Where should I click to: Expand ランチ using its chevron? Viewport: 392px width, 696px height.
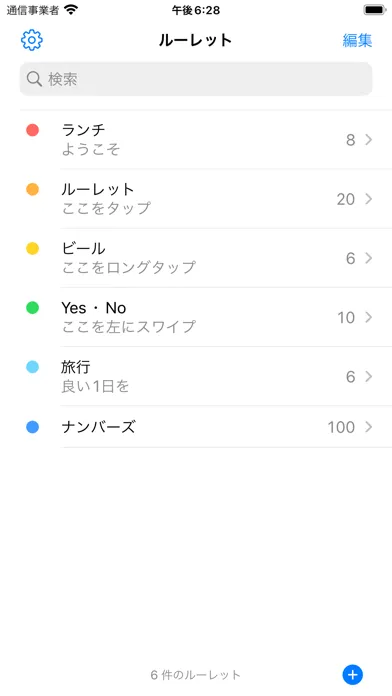pos(368,140)
